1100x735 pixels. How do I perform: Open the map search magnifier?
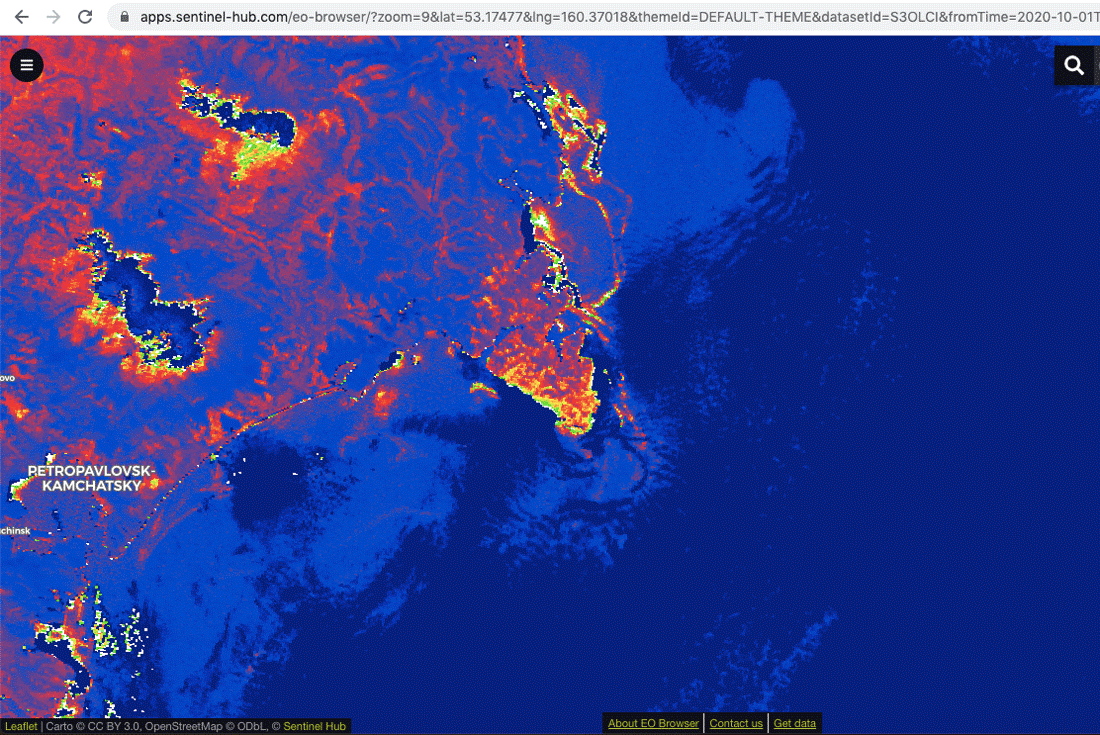[x=1074, y=65]
